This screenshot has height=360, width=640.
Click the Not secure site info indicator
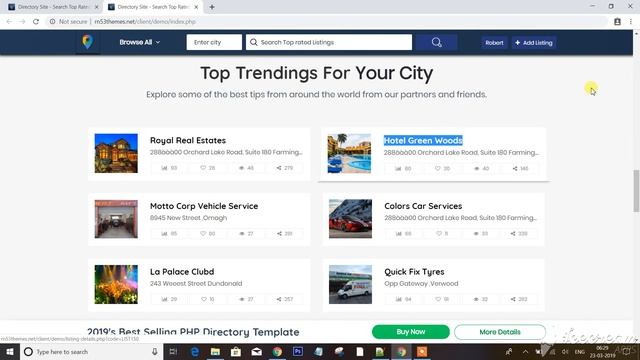pos(69,22)
